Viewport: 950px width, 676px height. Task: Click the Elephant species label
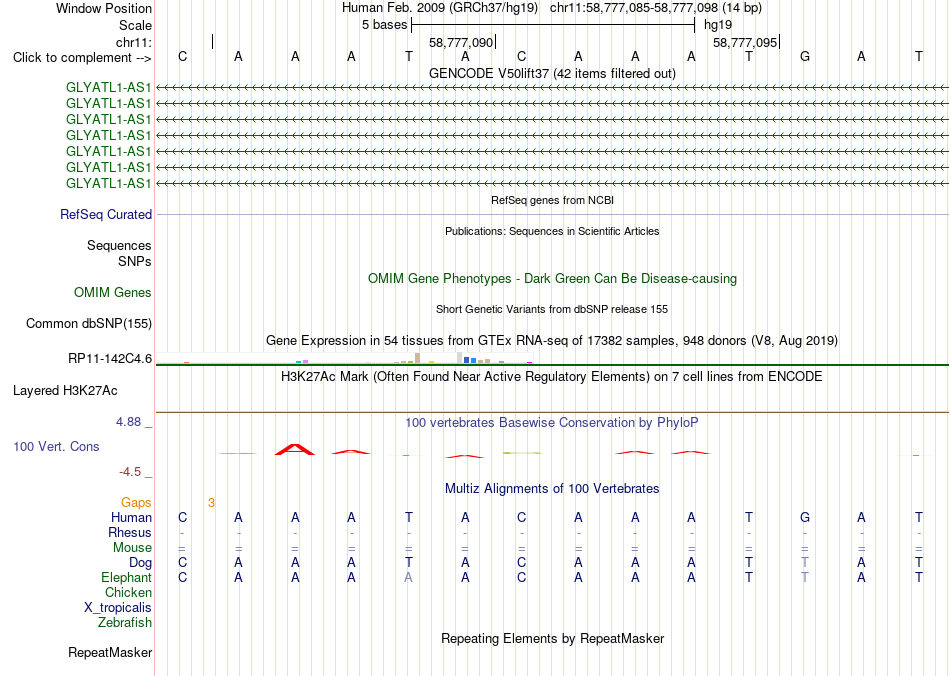pos(126,577)
